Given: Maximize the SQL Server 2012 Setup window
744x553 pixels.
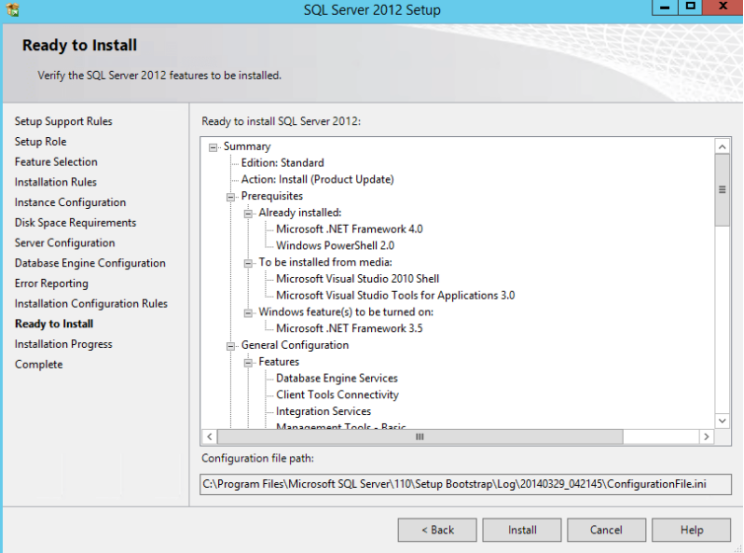Looking at the screenshot, I should tap(690, 8).
